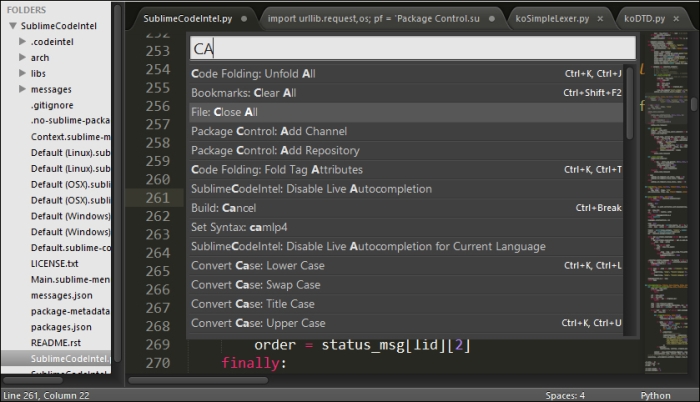Open .gitignore in the sidebar
Screen dimensions: 700x402
(52, 105)
